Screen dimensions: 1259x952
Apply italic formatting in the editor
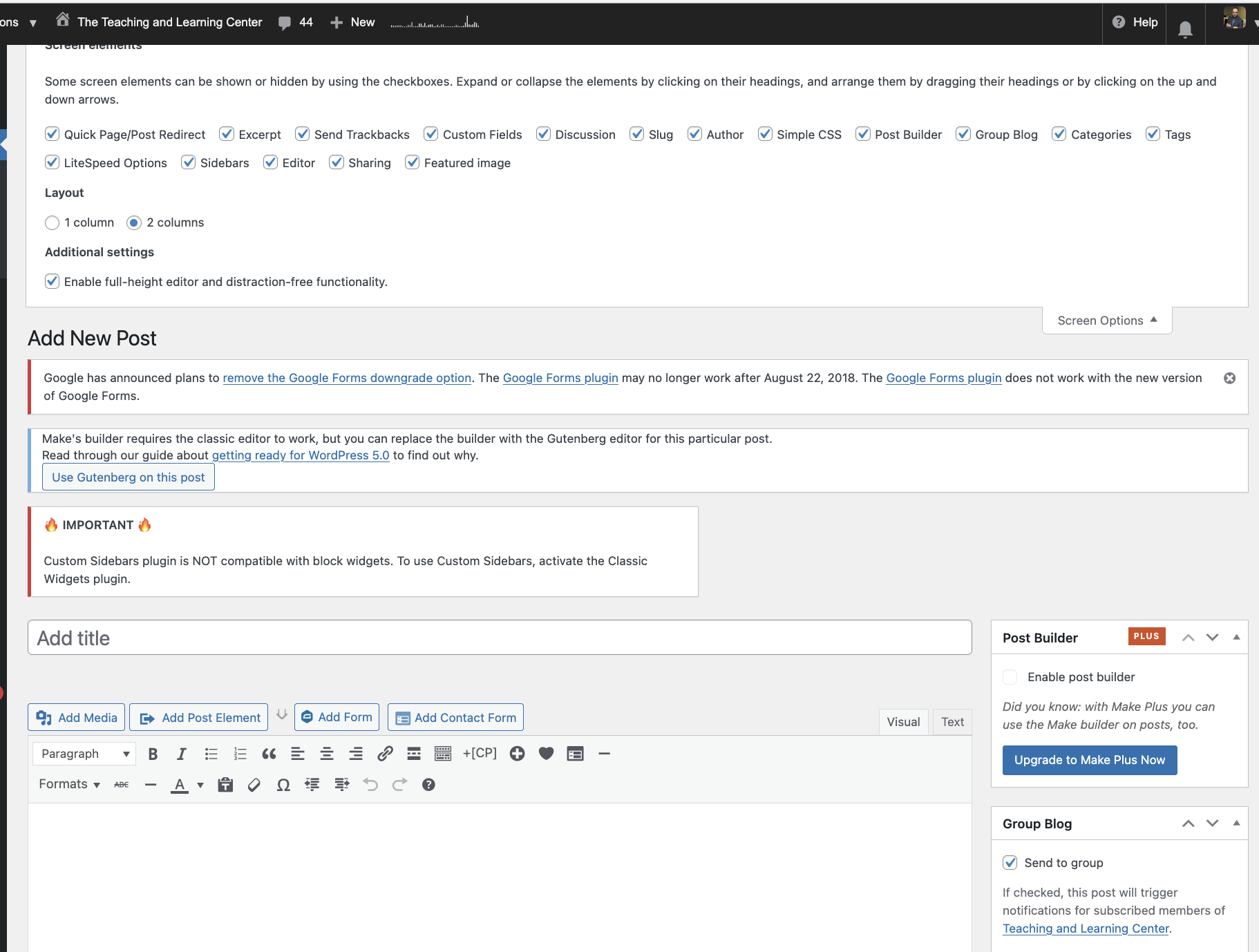point(182,754)
